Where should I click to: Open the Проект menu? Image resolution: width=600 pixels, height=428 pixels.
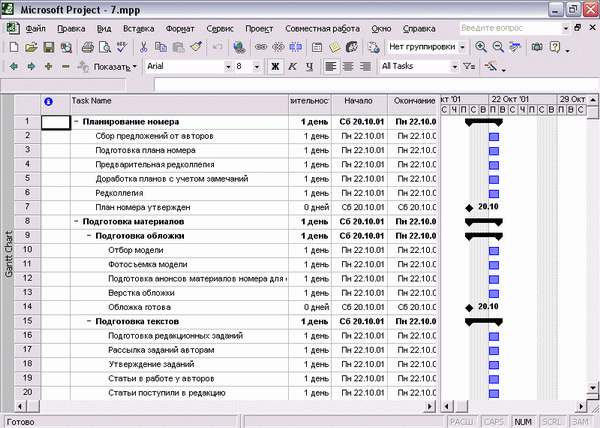(259, 29)
